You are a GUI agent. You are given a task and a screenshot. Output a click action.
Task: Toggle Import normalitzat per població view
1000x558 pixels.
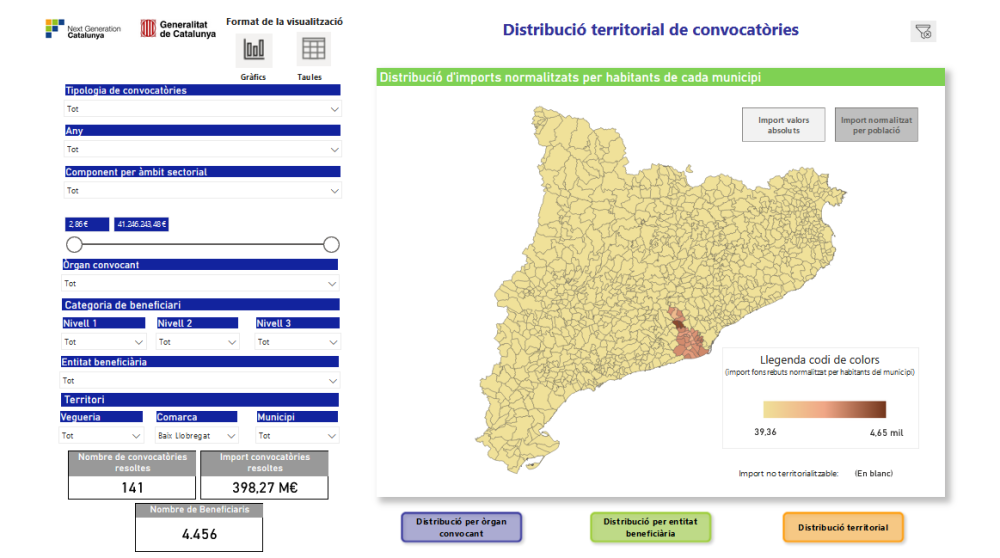click(x=875, y=125)
